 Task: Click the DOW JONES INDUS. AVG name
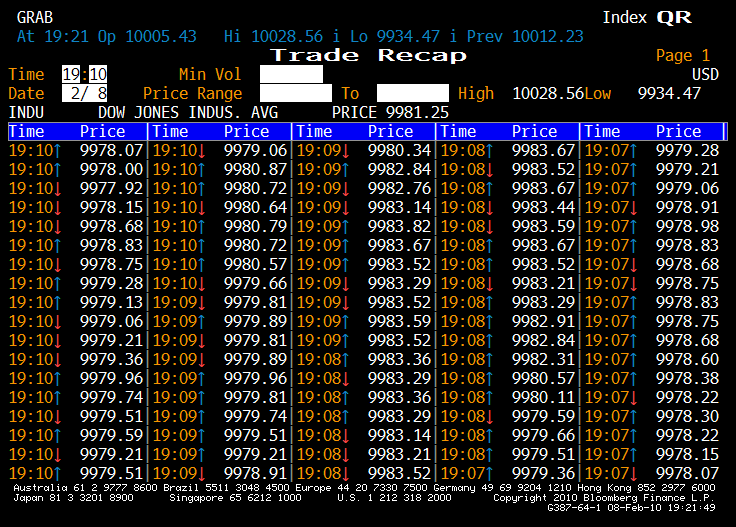click(188, 113)
